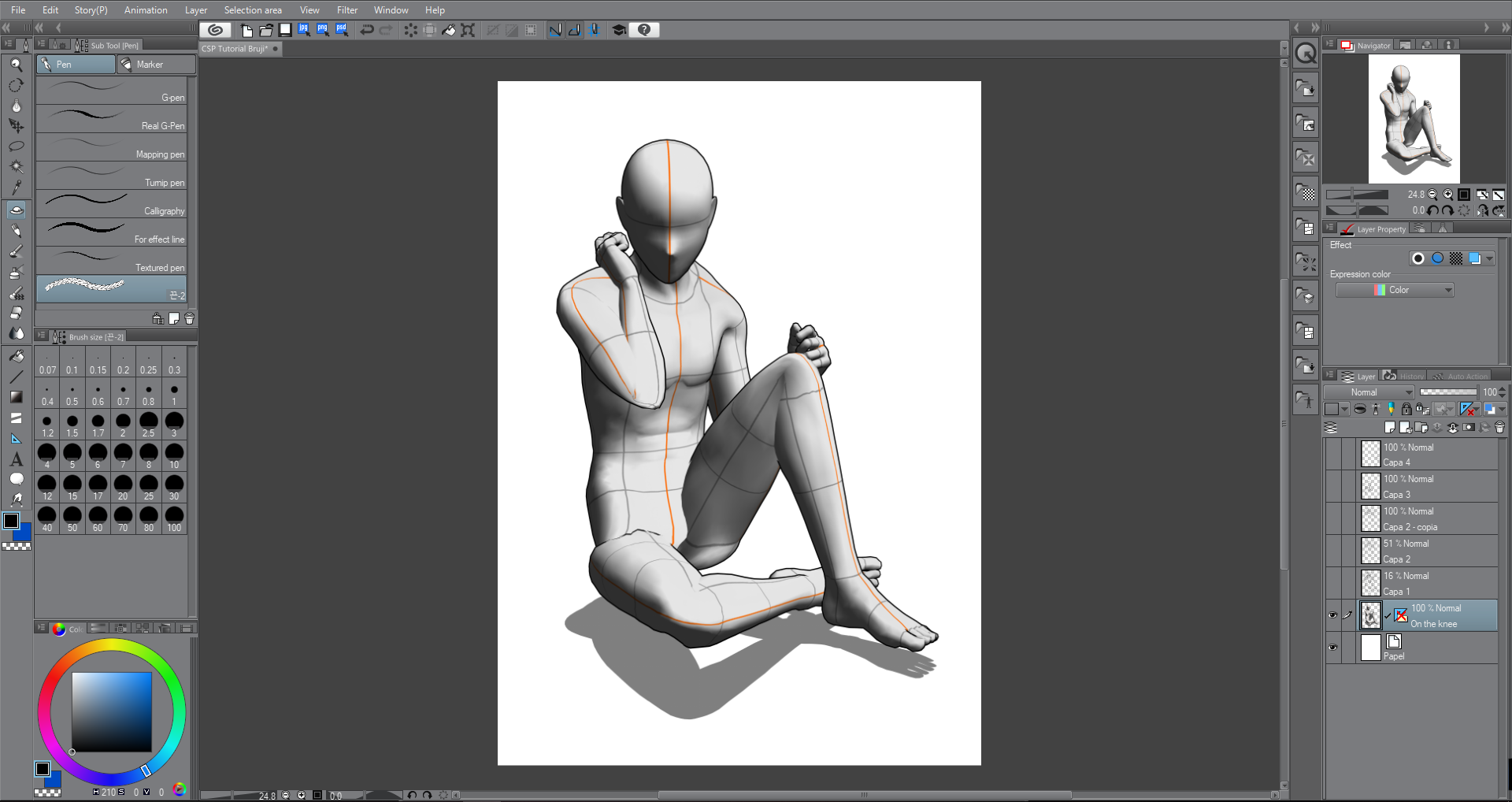This screenshot has width=1512, height=802.
Task: Open the layer color effect arrow dropdown
Action: pos(1489,258)
